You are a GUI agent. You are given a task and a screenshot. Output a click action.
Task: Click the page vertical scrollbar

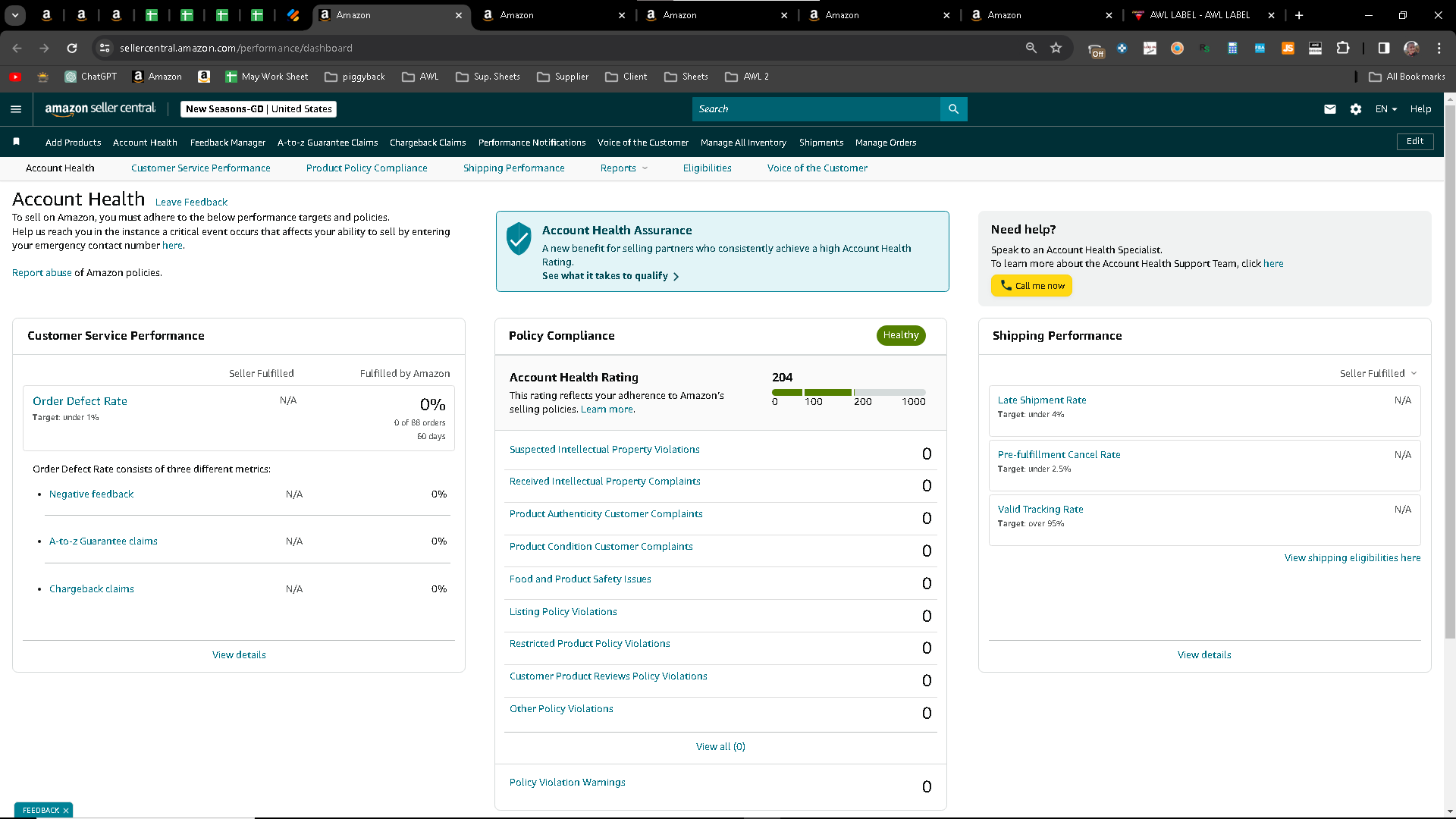1450,372
